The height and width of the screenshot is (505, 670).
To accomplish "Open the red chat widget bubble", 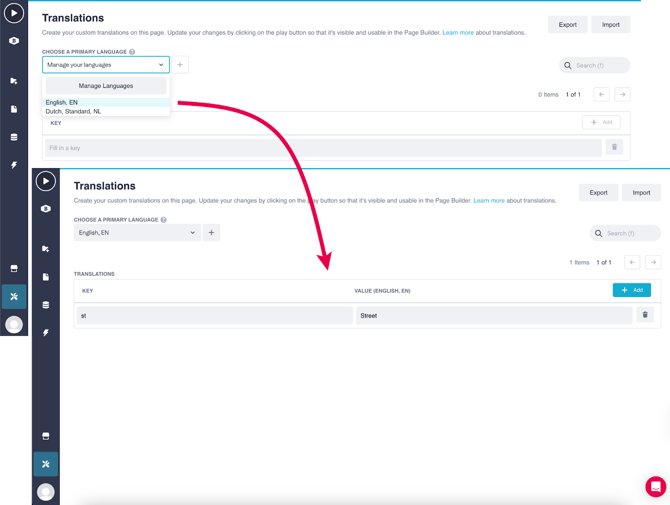I will point(655,487).
